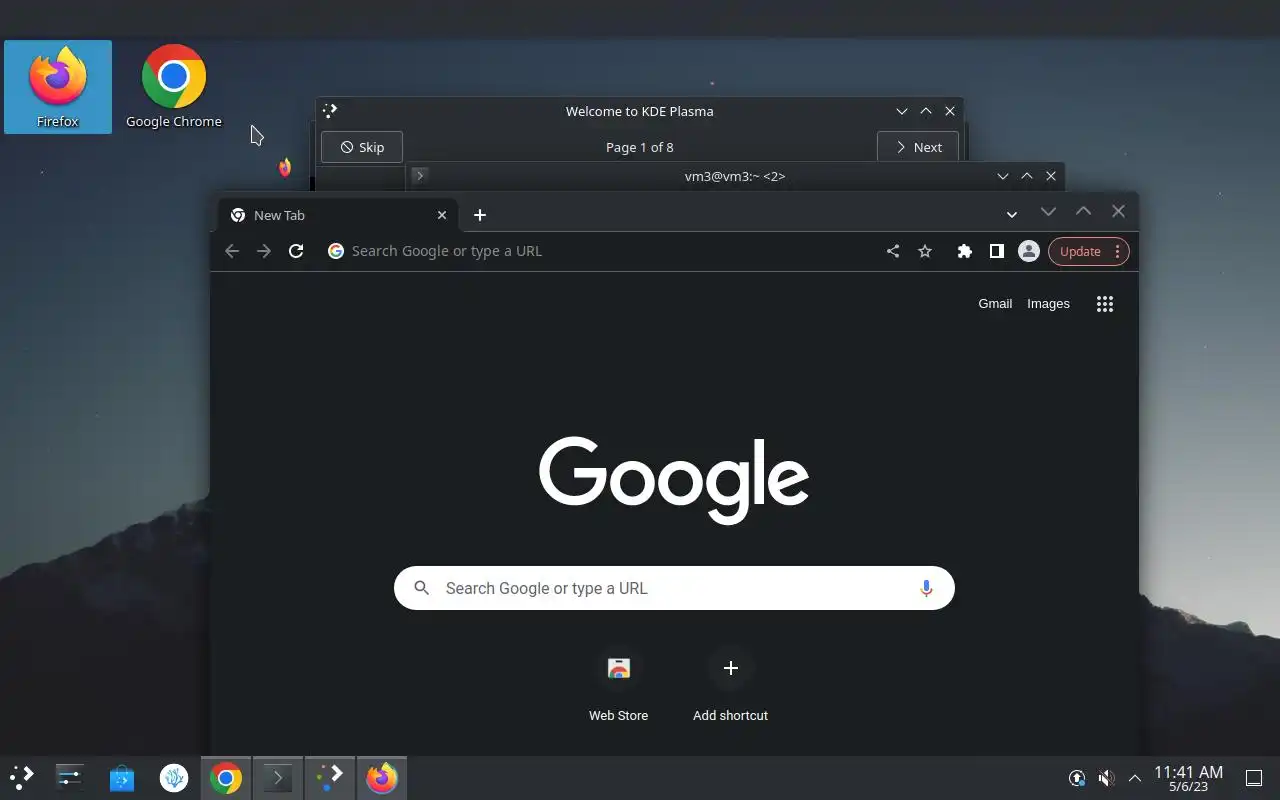Open Chrome tab search dropdown
This screenshot has width=1280, height=800.
pos(1012,215)
